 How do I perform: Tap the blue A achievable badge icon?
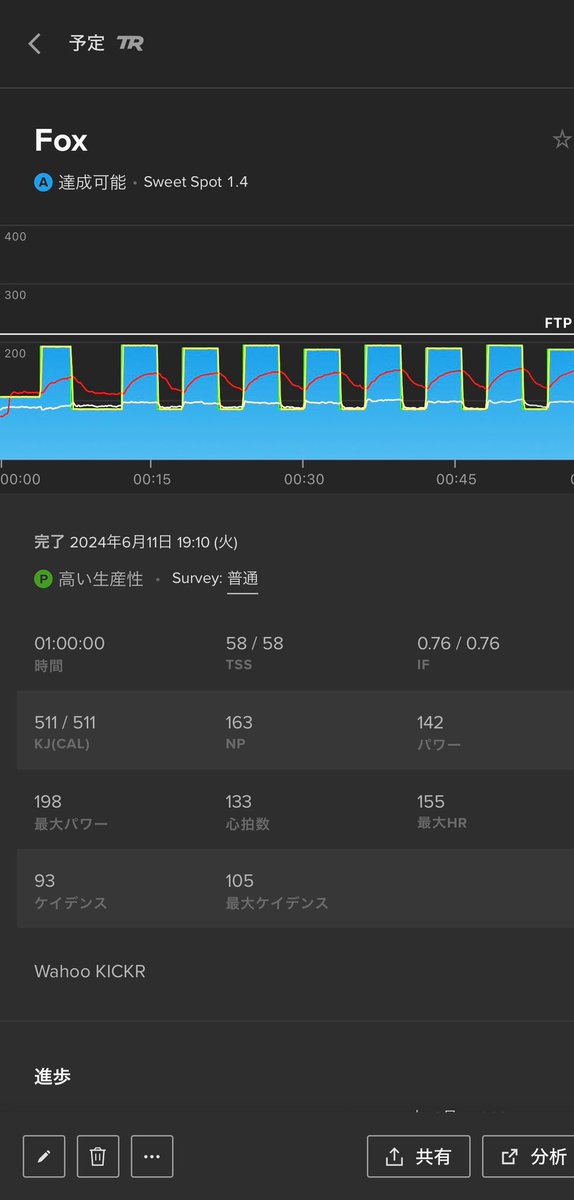(43, 182)
